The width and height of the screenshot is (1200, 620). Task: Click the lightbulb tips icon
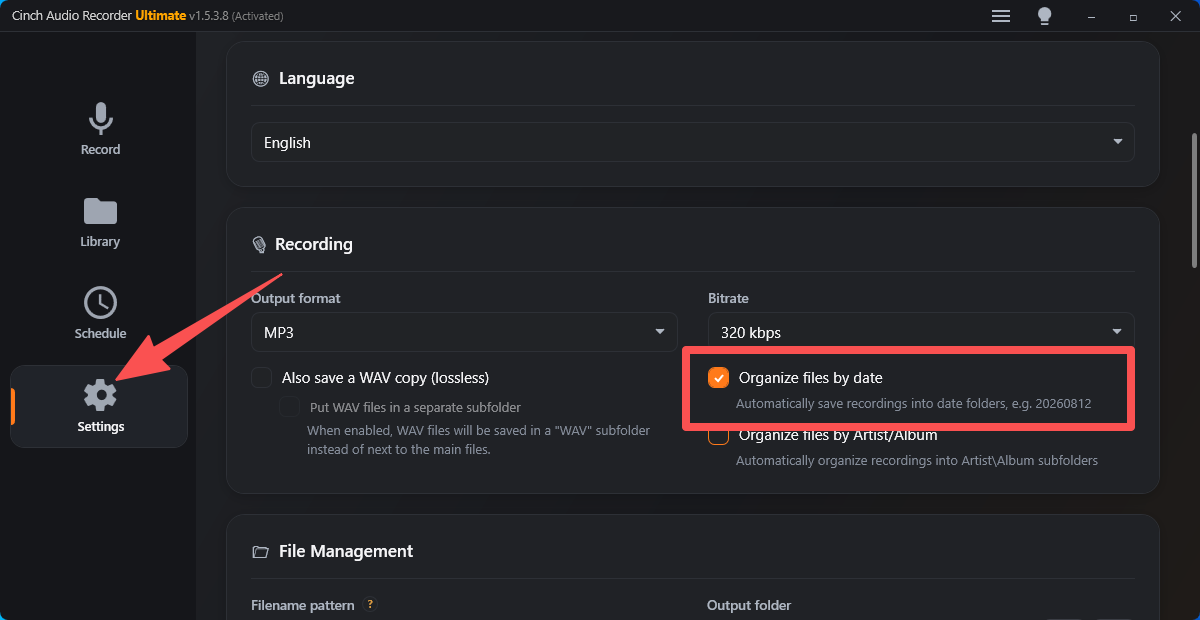coord(1044,16)
